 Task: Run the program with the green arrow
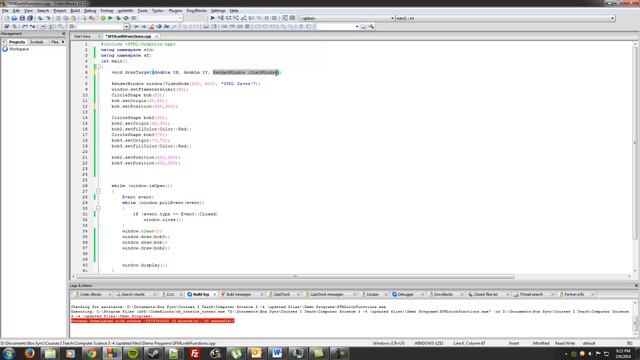click(x=110, y=18)
